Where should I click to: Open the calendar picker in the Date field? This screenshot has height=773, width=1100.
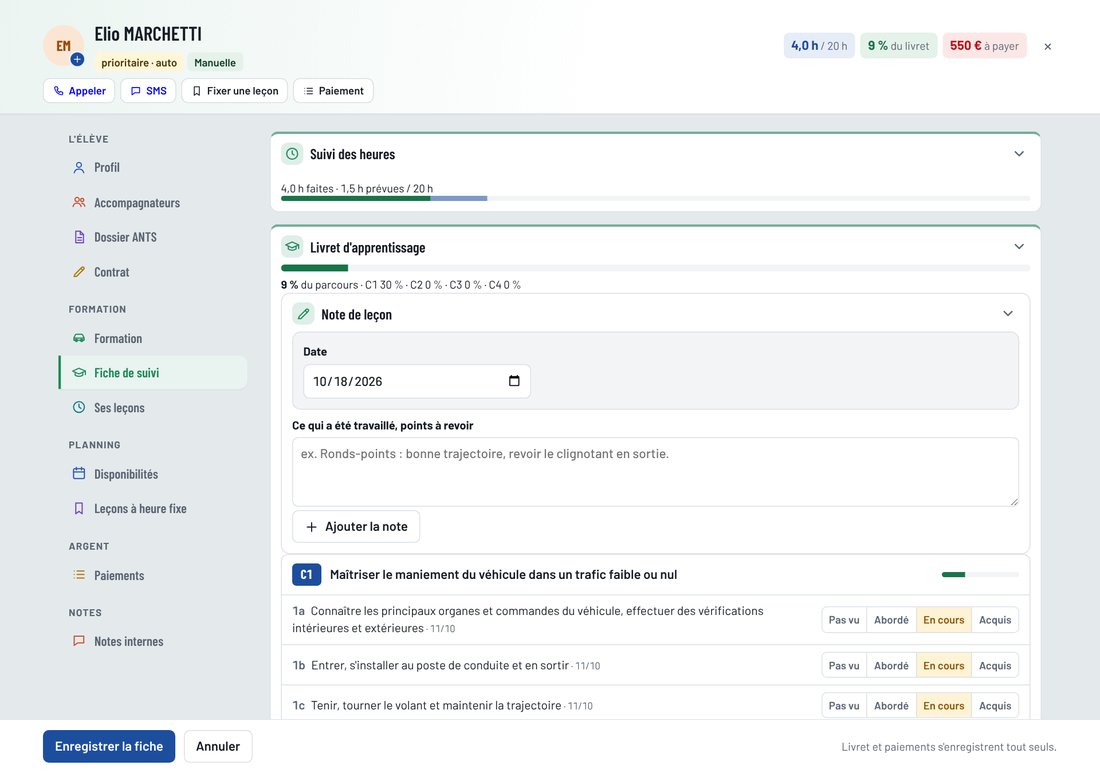click(x=514, y=381)
